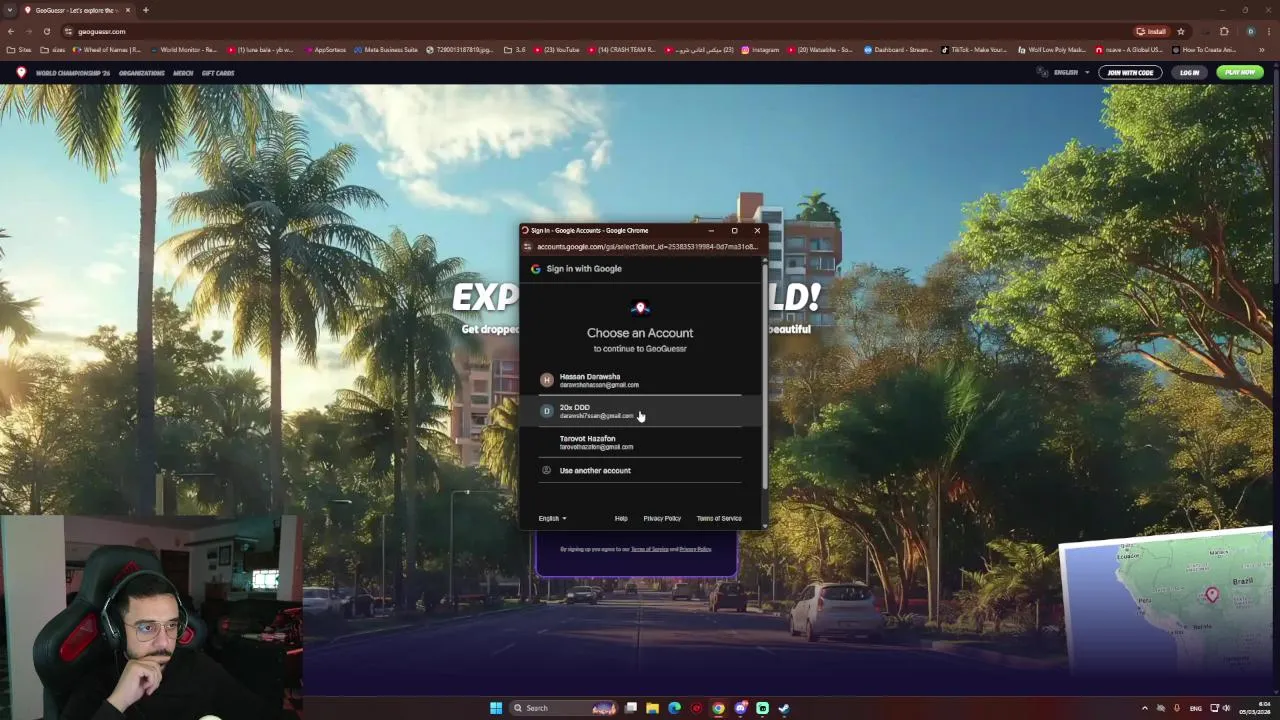
Task: Open the Windows Start menu
Action: (x=496, y=708)
